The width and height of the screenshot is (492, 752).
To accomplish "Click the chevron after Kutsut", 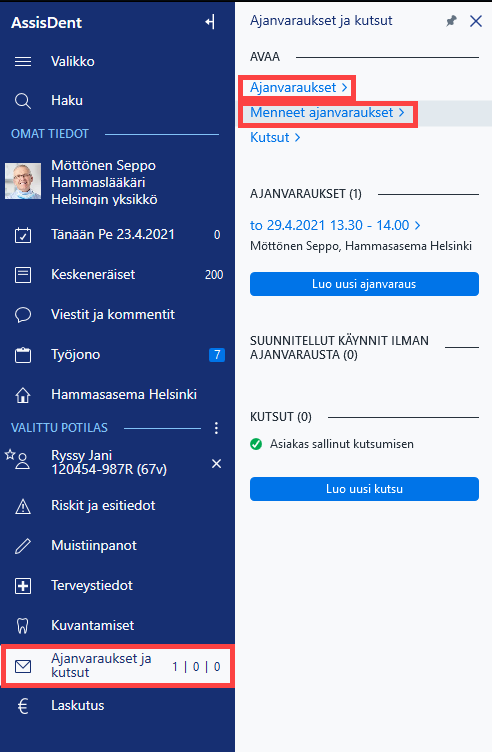I will 297,138.
